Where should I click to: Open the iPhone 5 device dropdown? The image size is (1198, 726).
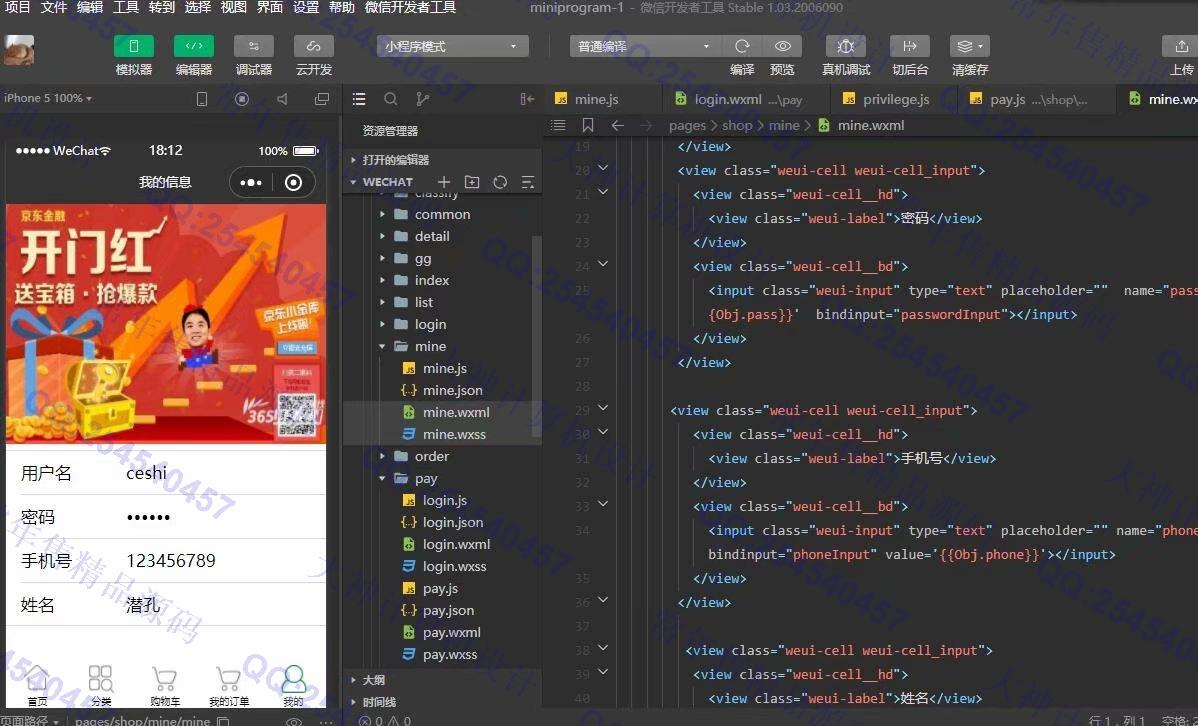tap(47, 99)
